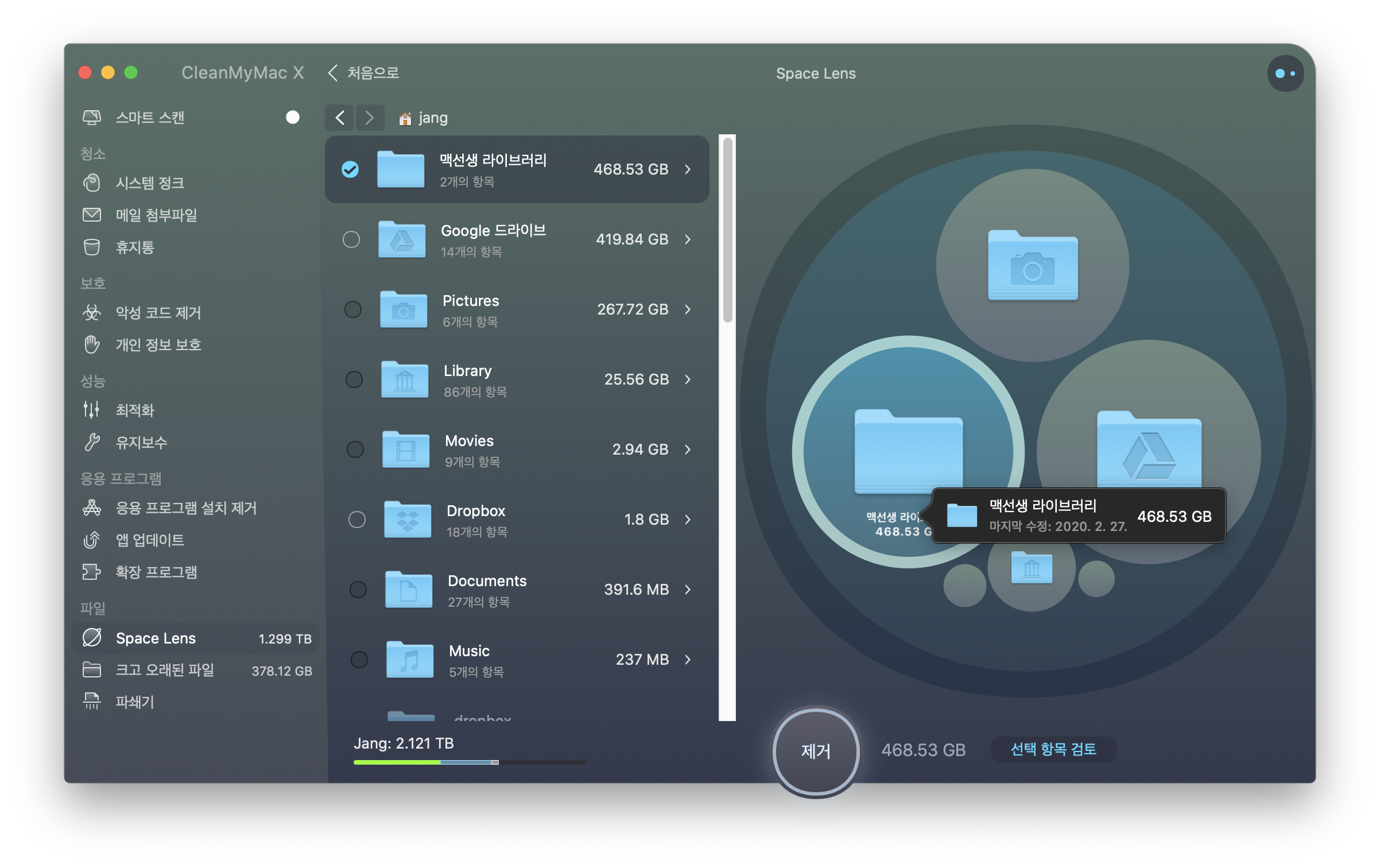
Task: Select the 시스템 정크 sidebar icon
Action: point(92,183)
